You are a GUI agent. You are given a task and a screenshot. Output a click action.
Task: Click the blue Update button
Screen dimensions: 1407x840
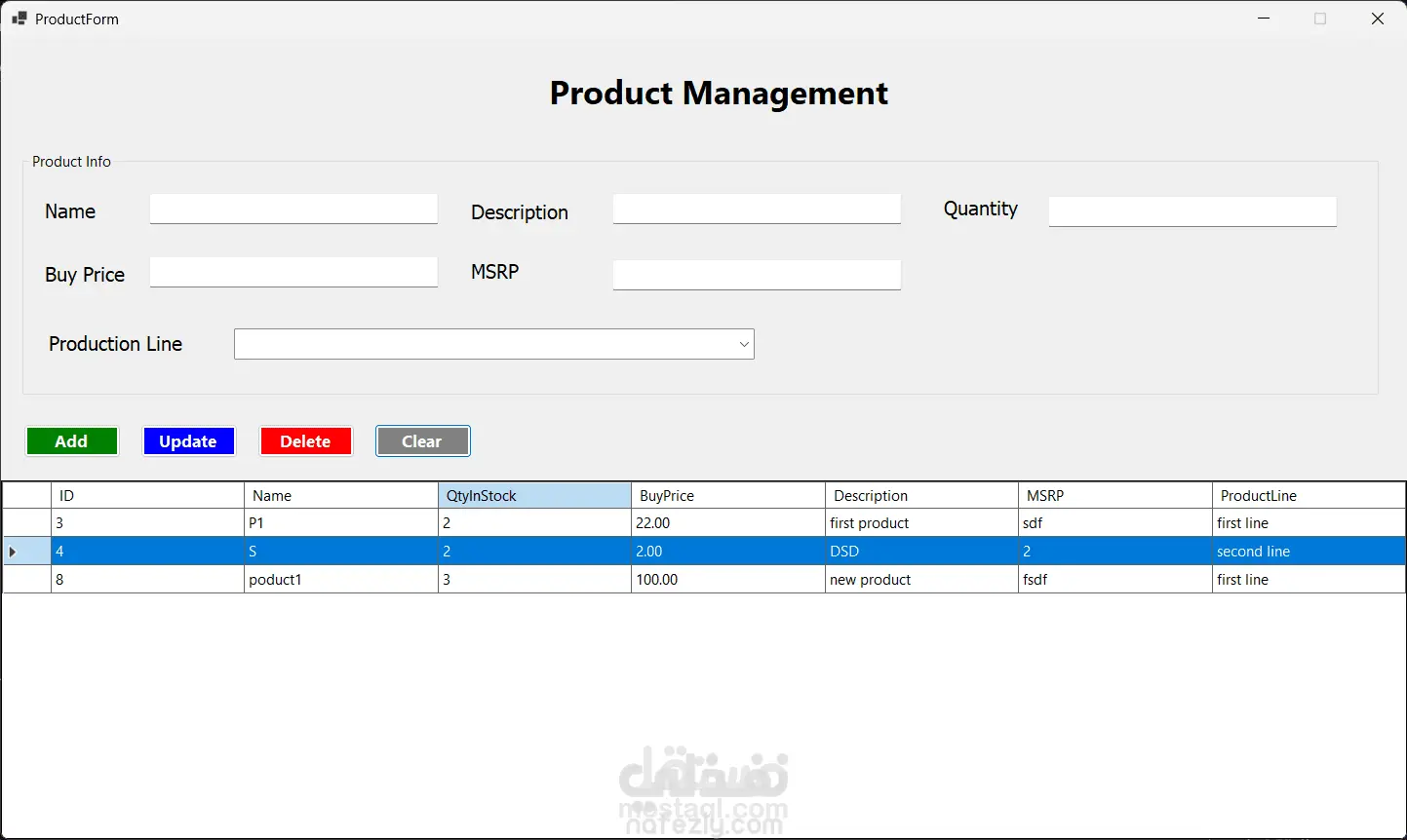tap(189, 441)
